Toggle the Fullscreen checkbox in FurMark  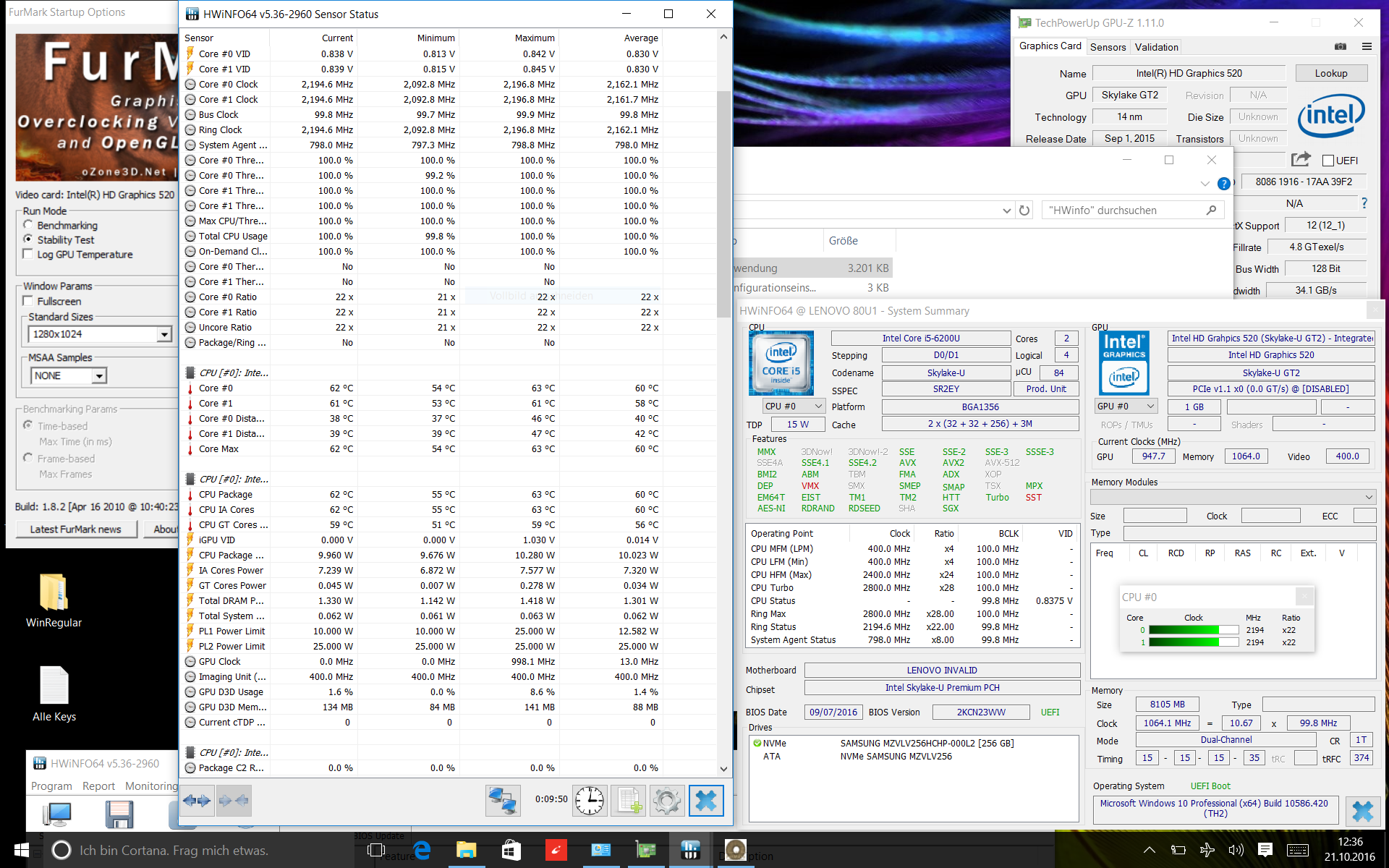[x=28, y=301]
